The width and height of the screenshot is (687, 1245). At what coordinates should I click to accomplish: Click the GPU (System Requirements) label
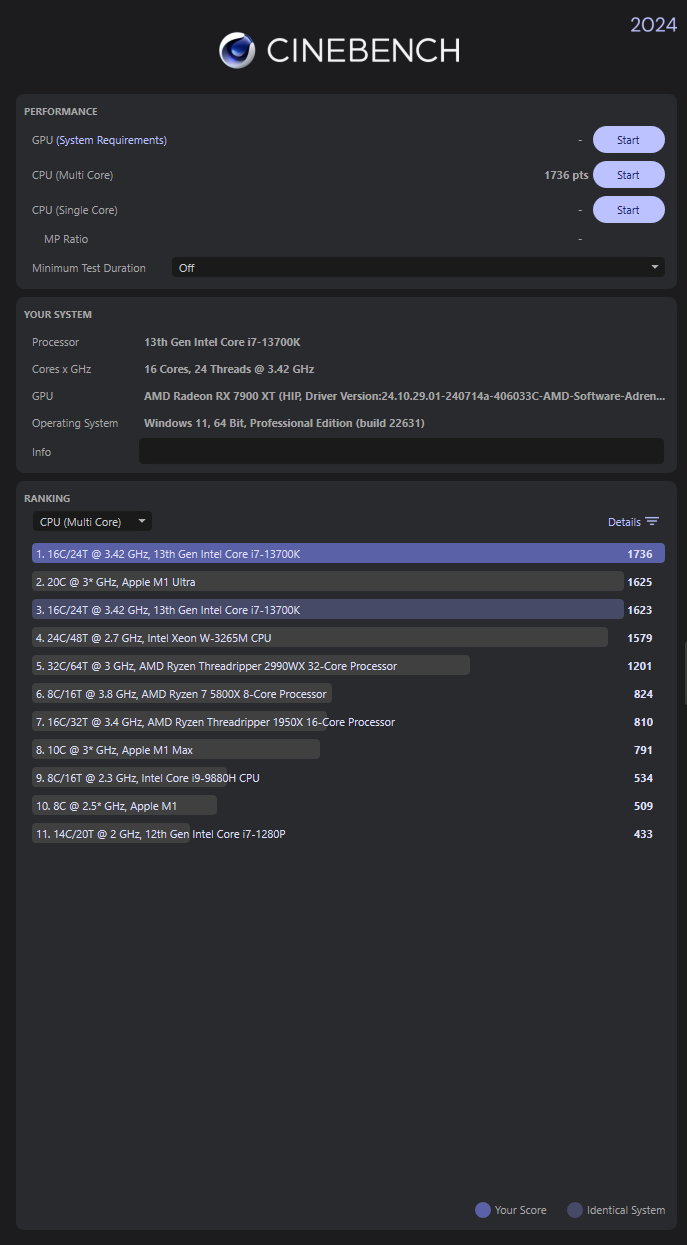(99, 140)
